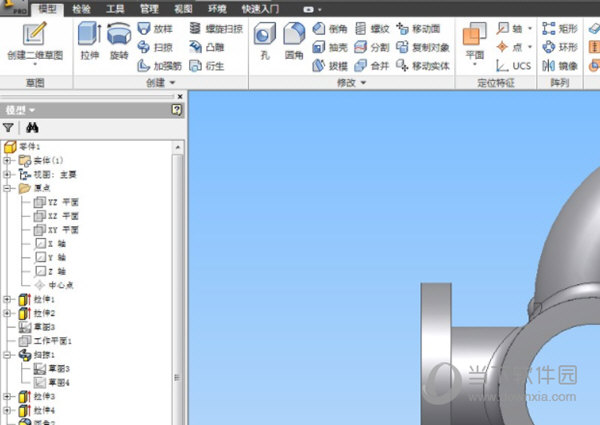Select the XZ 平面 origin plane

pyautogui.click(x=56, y=216)
